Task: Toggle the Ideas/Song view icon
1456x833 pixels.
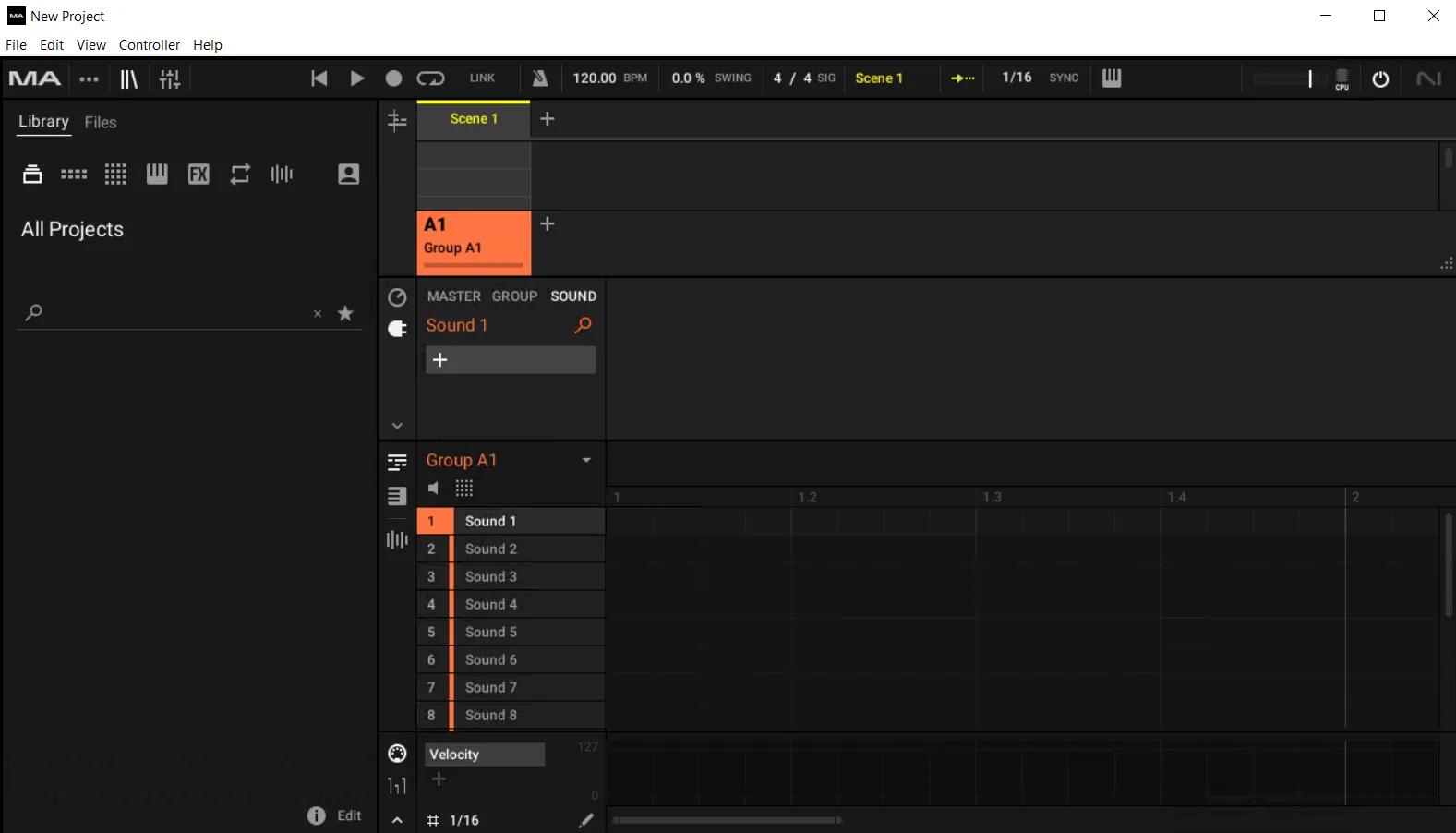Action: (x=397, y=121)
